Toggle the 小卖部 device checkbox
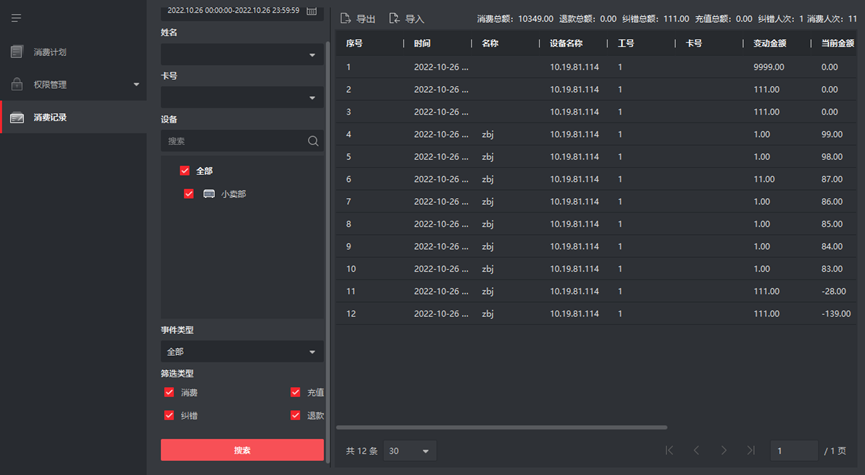The height and width of the screenshot is (475, 865). [x=189, y=194]
